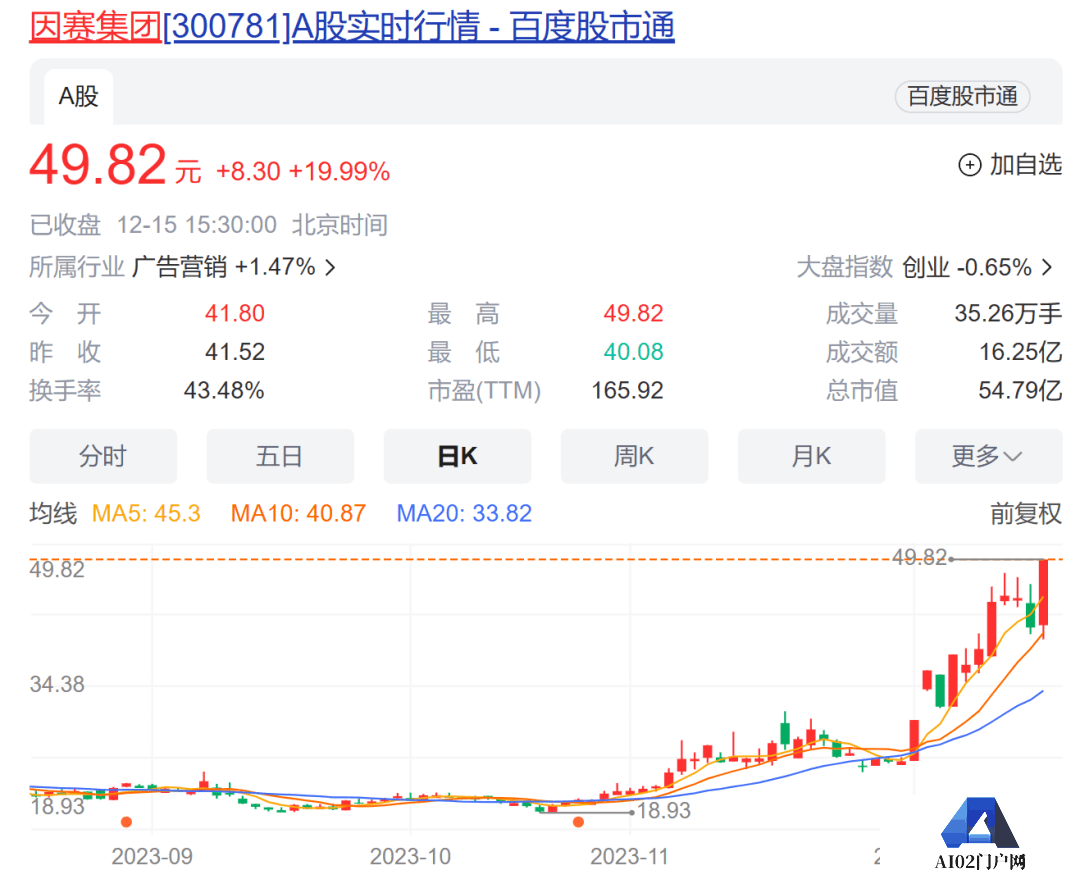1080x870 pixels.
Task: Click the MA10: 40.87 indicator label
Action: point(298,513)
